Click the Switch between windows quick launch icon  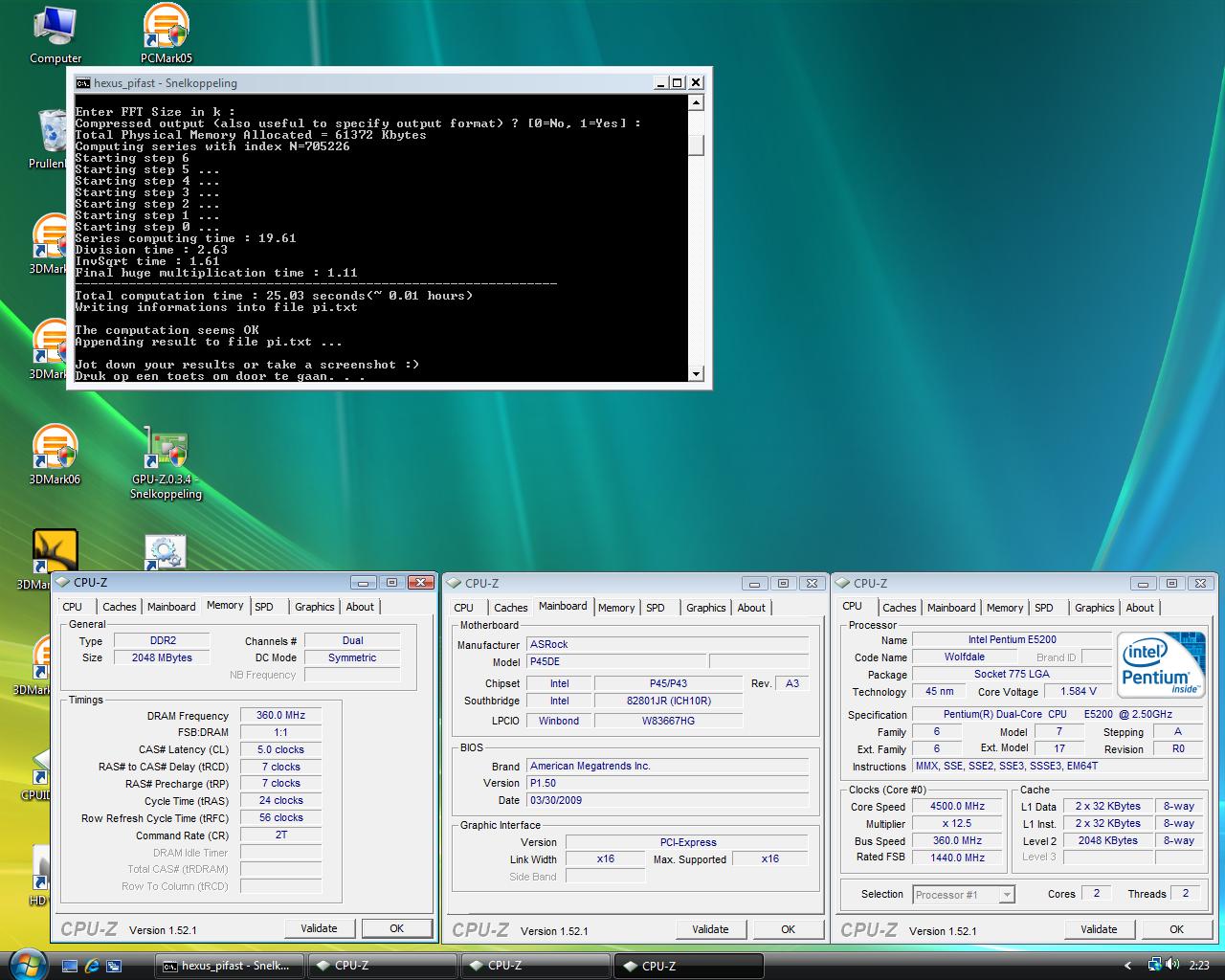pos(114,966)
